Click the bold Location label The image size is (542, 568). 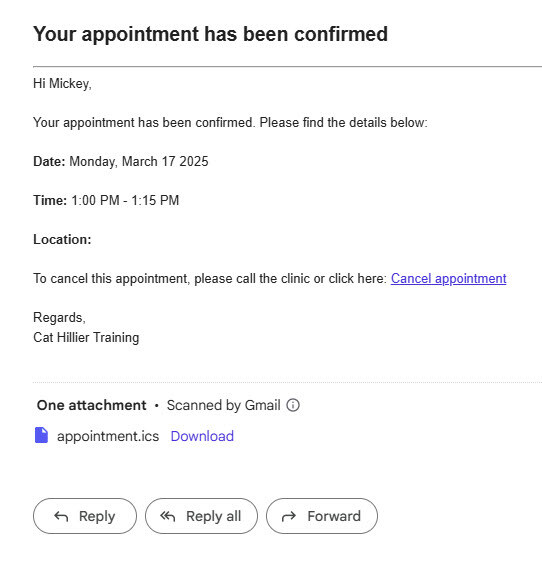(62, 239)
